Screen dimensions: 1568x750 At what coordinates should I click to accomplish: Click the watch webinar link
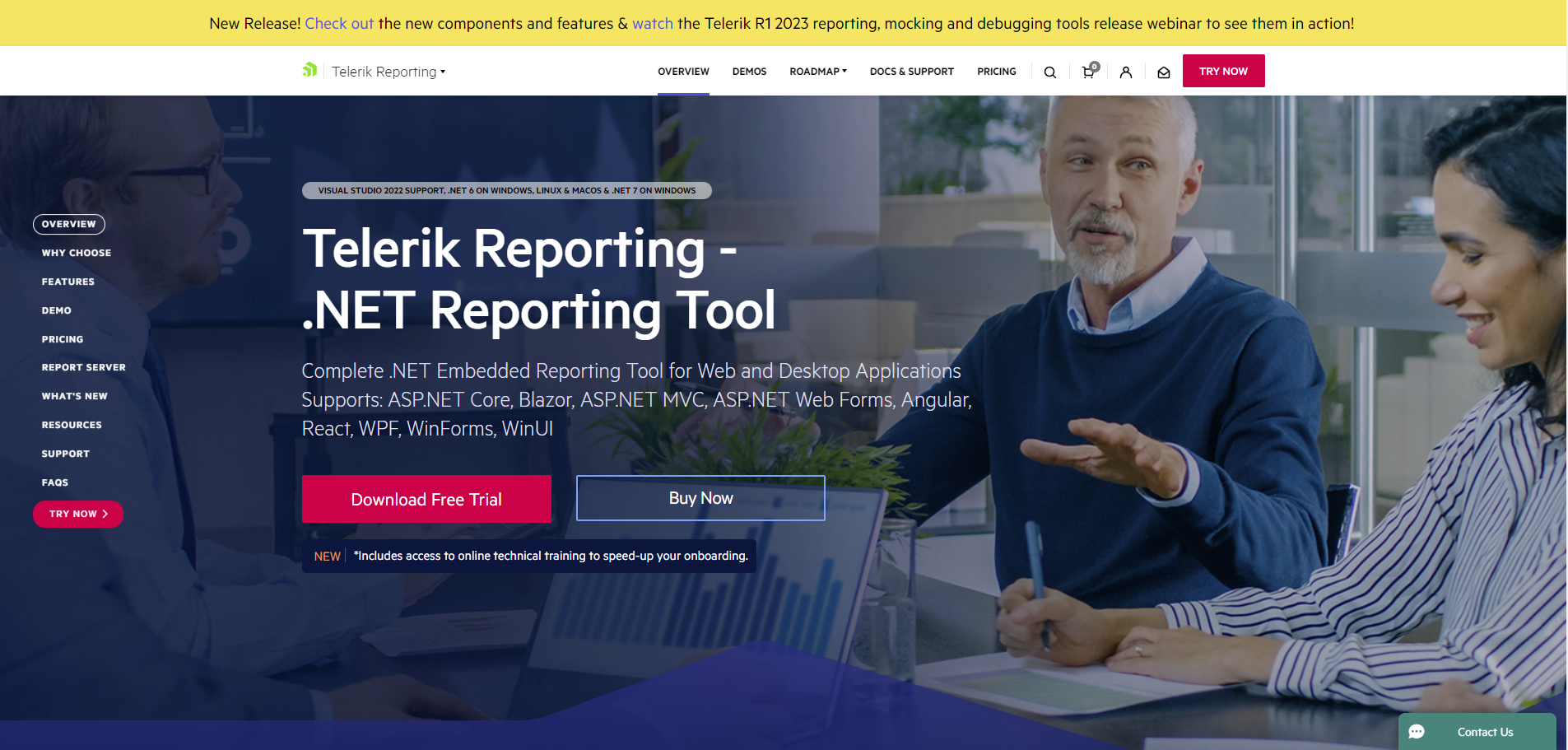click(x=653, y=23)
